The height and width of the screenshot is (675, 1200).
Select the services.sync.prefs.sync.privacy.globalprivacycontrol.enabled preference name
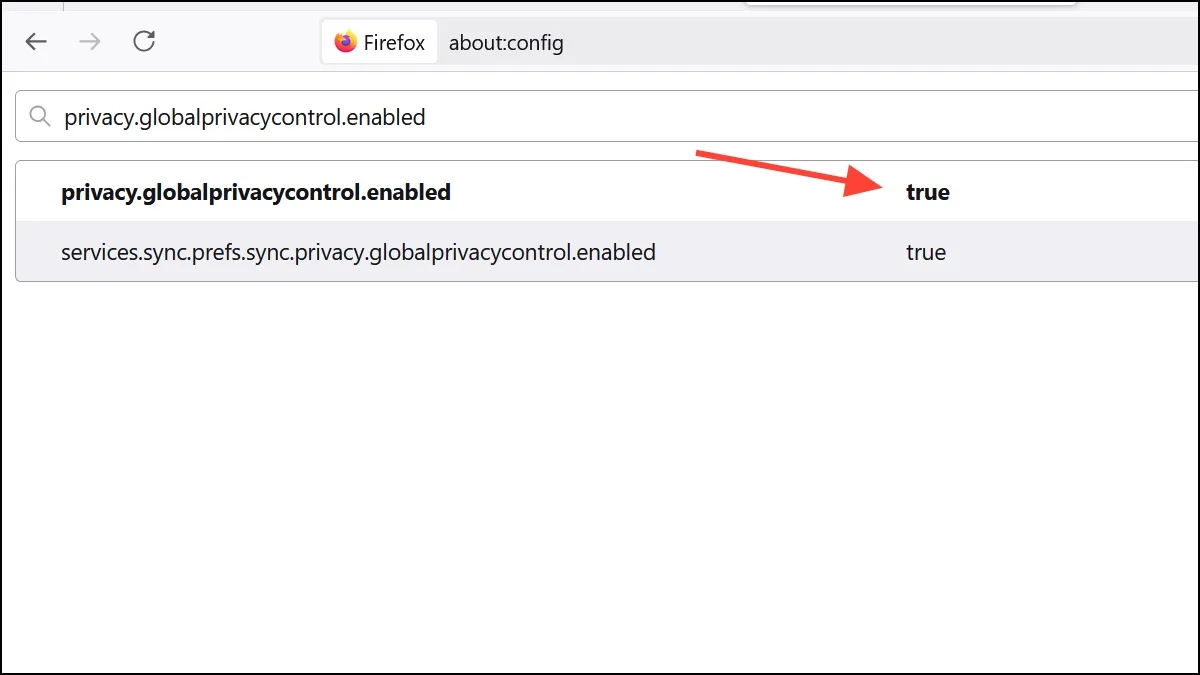tap(358, 252)
